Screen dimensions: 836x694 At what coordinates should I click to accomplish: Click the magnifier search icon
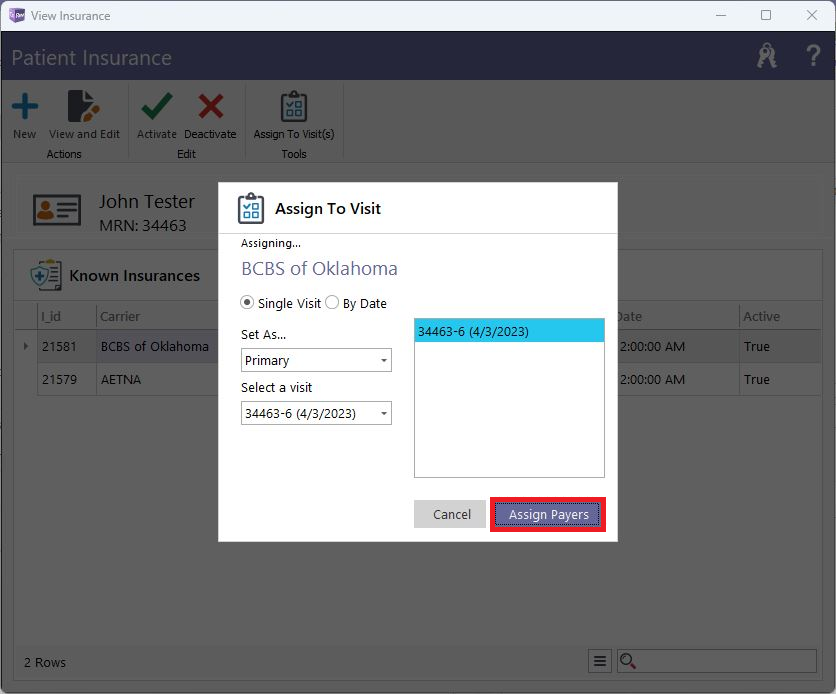[628, 661]
